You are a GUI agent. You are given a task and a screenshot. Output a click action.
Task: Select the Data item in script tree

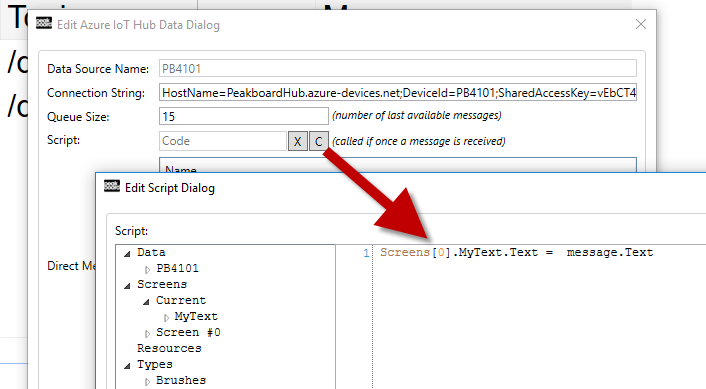click(151, 252)
